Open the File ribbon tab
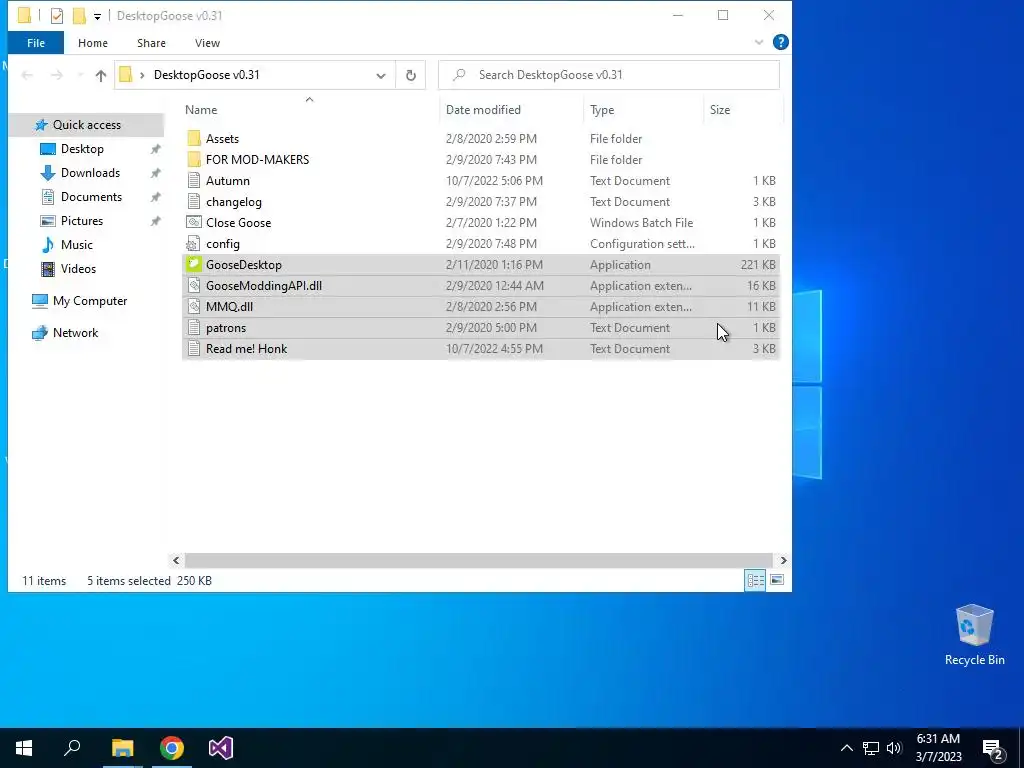 36,43
